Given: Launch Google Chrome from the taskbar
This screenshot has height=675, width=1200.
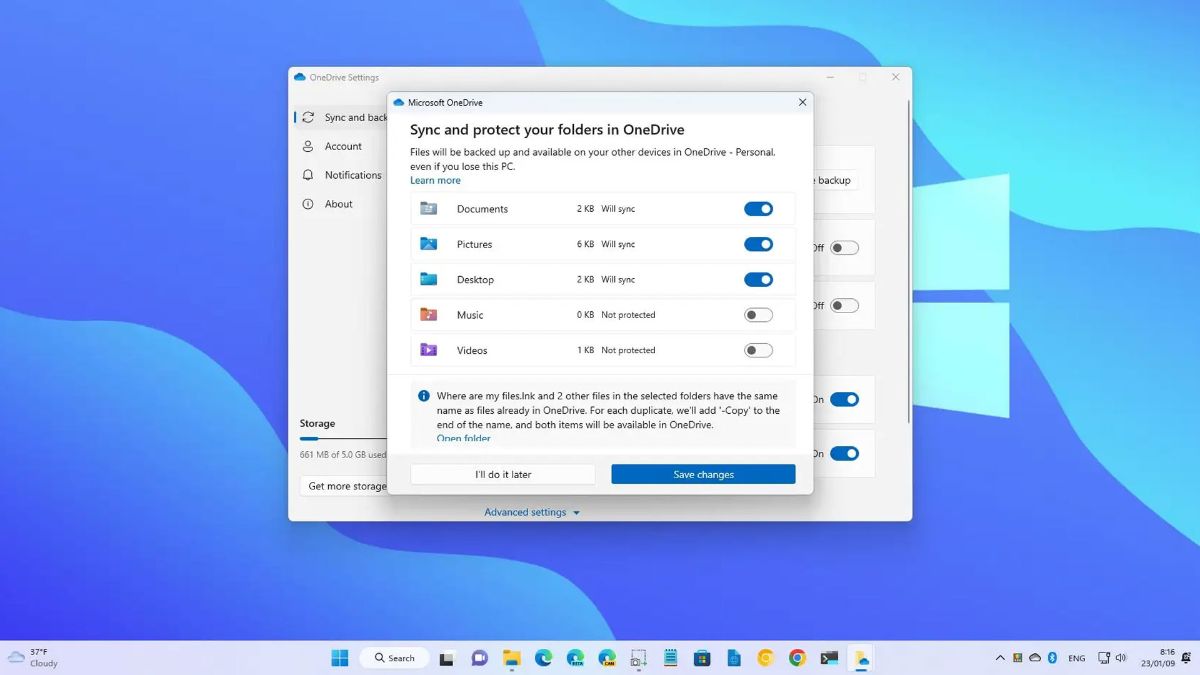Looking at the screenshot, I should (797, 658).
